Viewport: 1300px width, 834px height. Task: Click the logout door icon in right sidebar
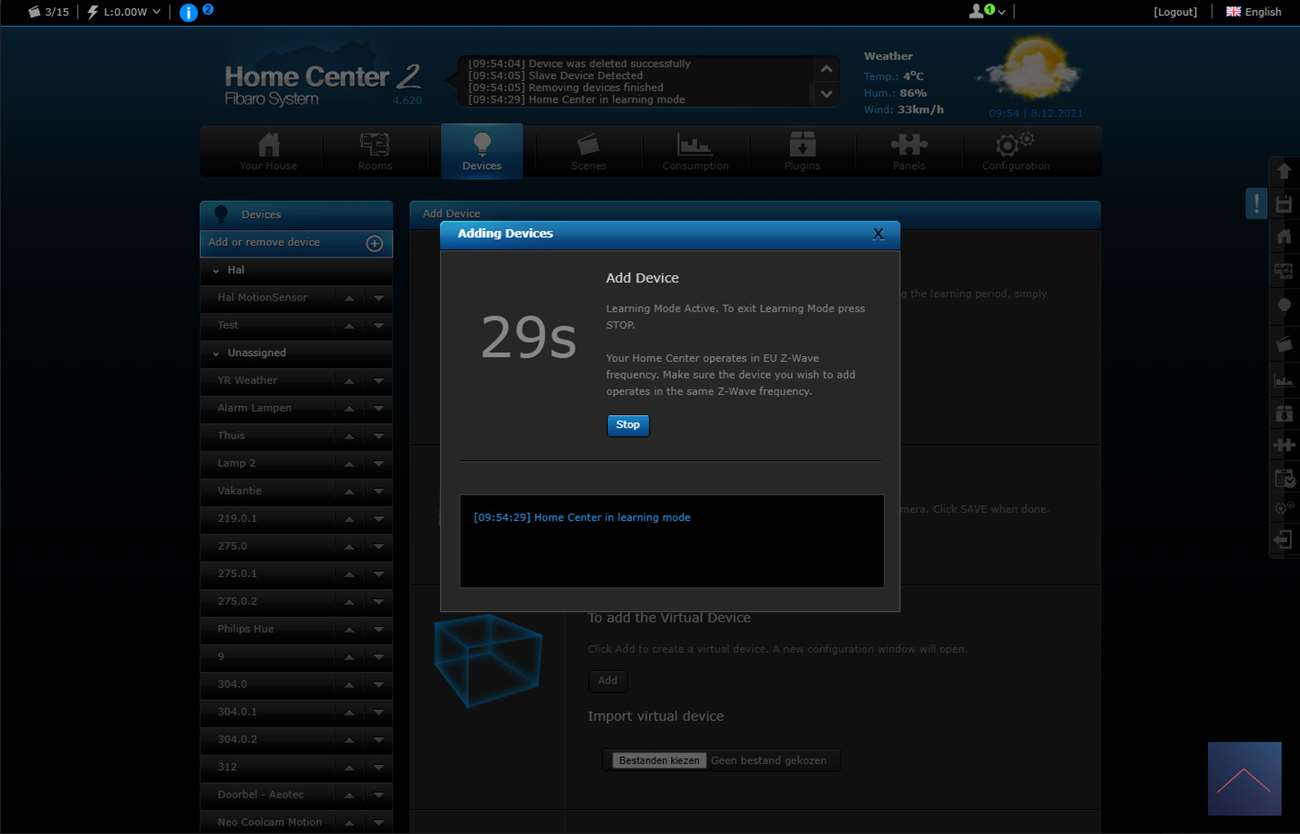1284,540
